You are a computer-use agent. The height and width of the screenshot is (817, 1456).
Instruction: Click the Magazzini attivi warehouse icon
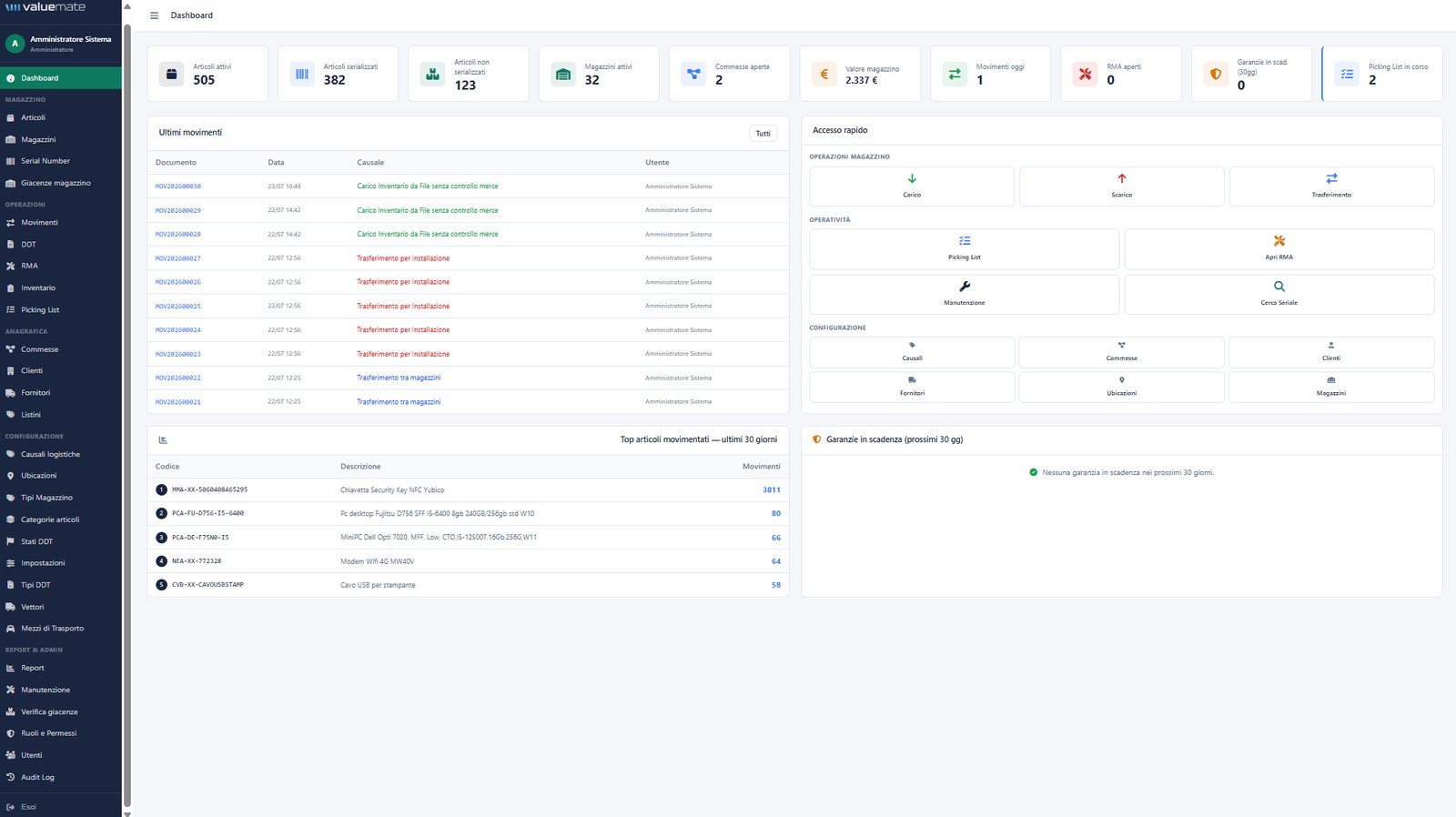coord(563,74)
